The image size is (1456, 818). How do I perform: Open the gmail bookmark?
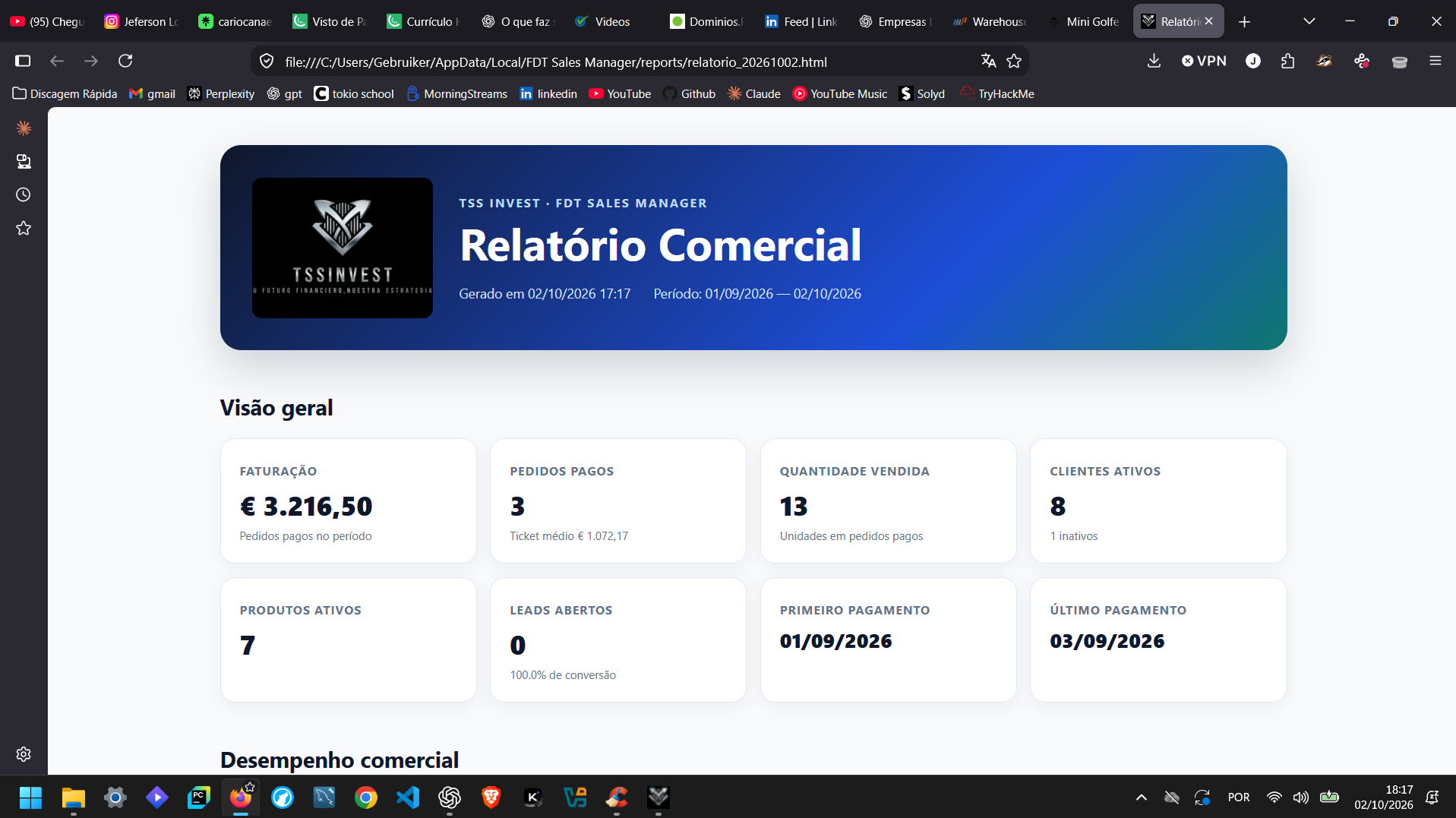click(153, 93)
